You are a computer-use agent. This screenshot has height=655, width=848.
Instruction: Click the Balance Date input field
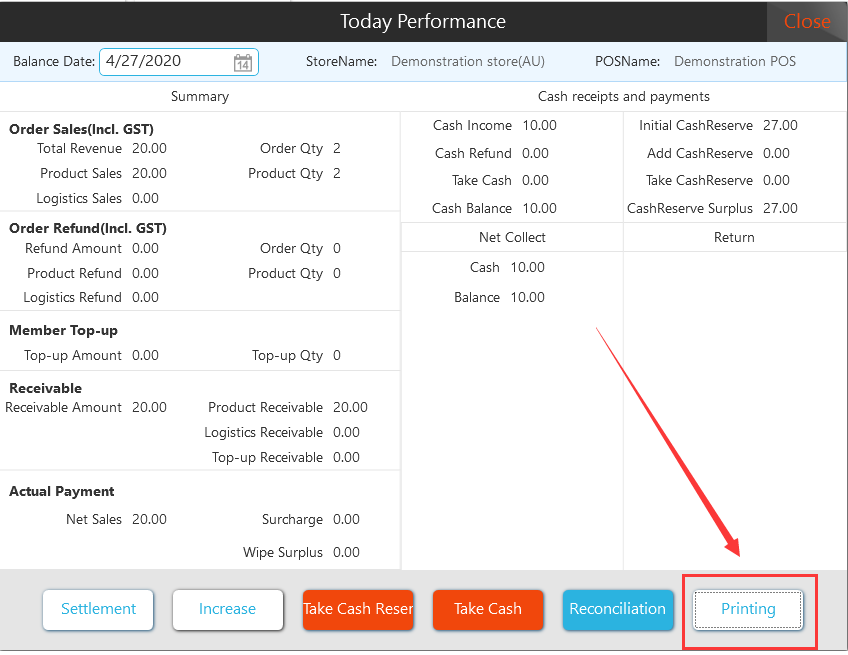pyautogui.click(x=165, y=62)
